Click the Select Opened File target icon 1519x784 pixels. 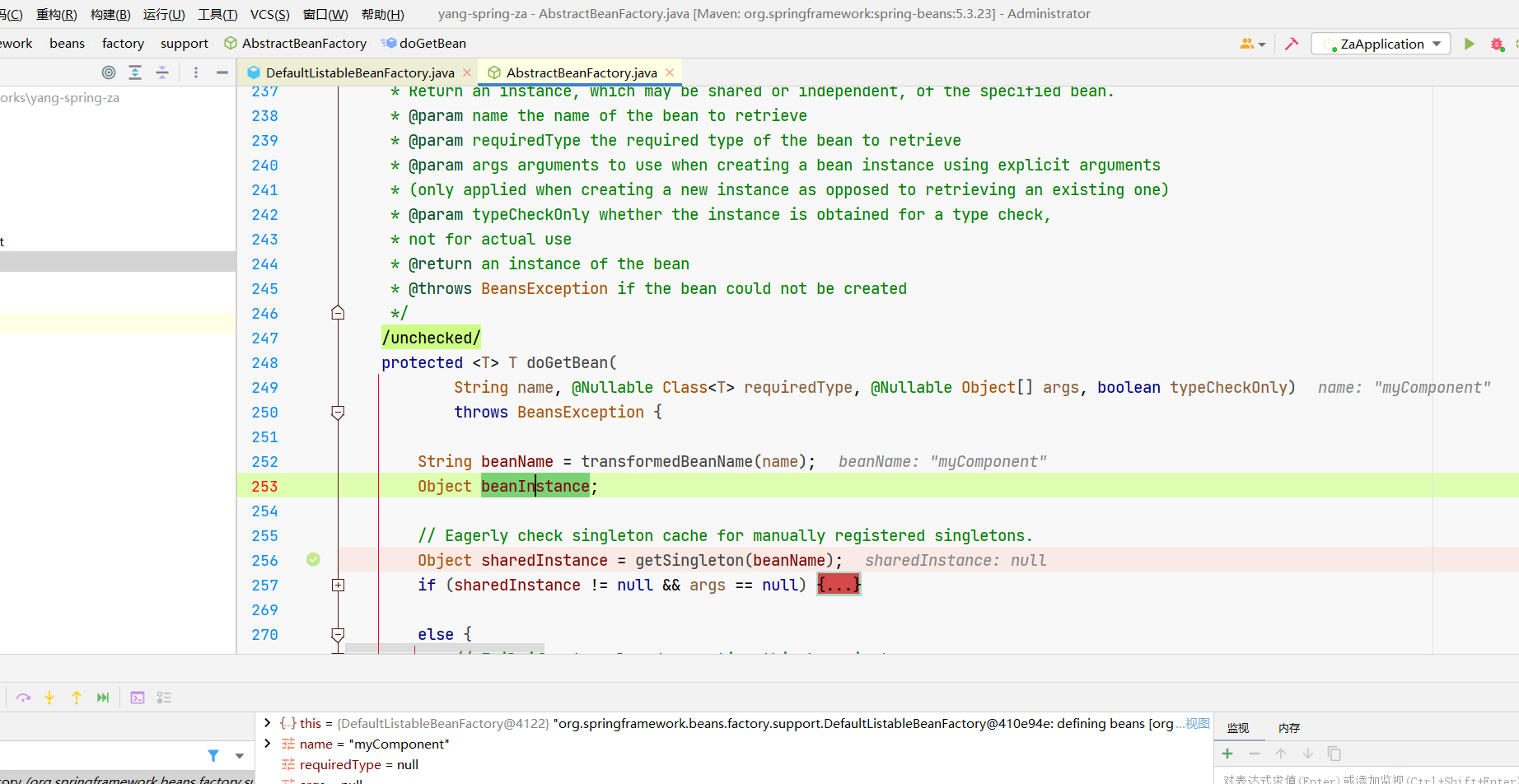pos(109,72)
